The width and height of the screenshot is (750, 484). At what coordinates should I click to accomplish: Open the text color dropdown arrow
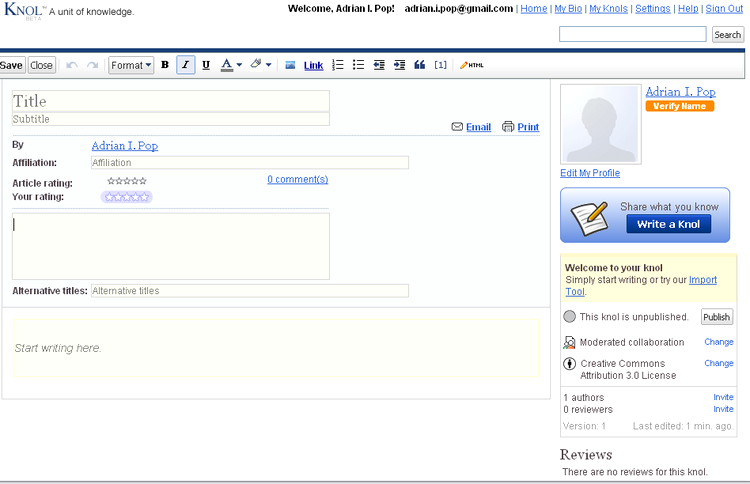coord(239,65)
